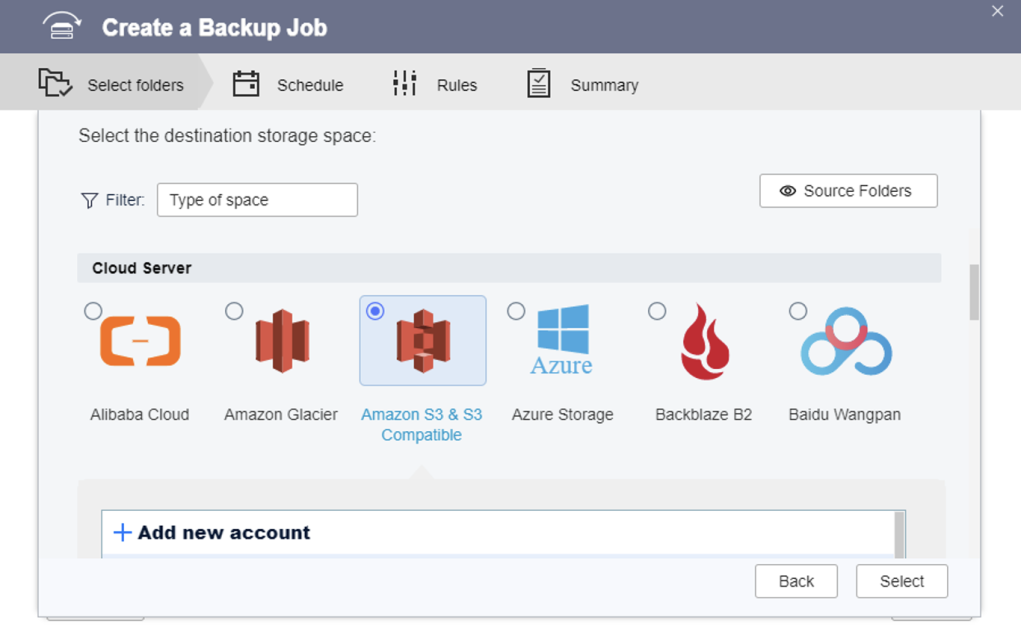
Task: Click the Create a Backup Job title
Action: click(x=214, y=27)
